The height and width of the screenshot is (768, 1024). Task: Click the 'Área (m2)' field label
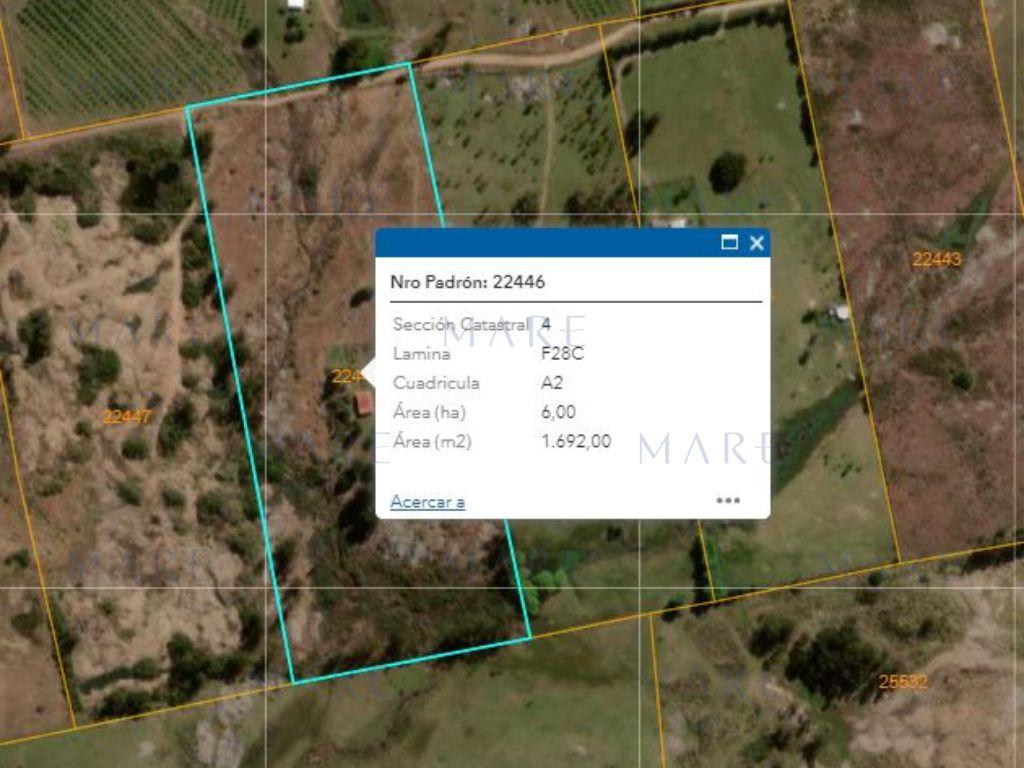pyautogui.click(x=432, y=441)
